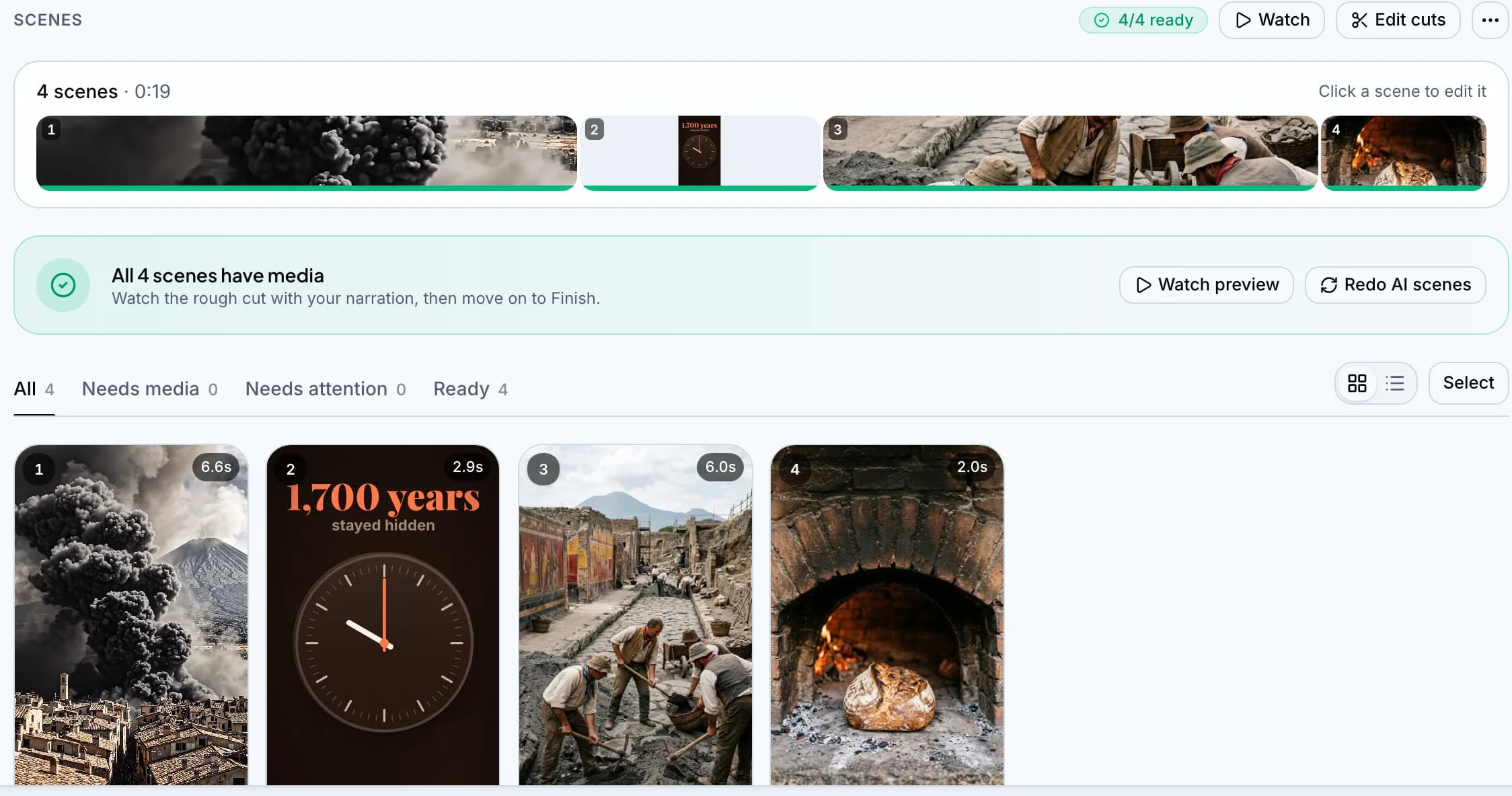The height and width of the screenshot is (796, 1512).
Task: Open scene 3 excavation workers card
Action: click(636, 615)
